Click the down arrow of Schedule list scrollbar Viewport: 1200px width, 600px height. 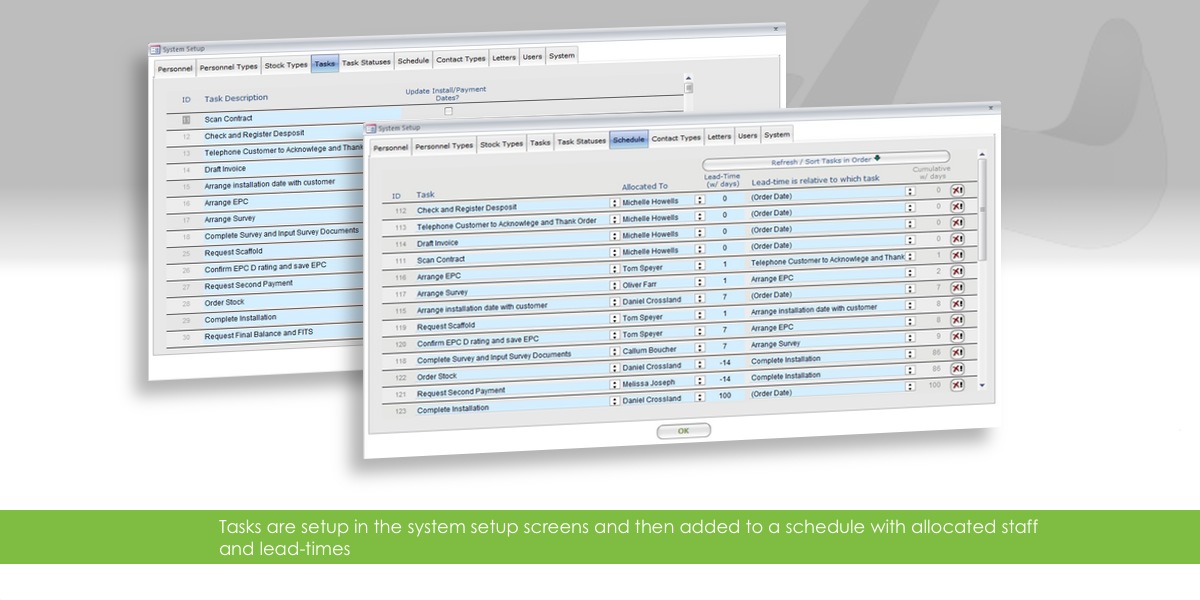(x=981, y=385)
